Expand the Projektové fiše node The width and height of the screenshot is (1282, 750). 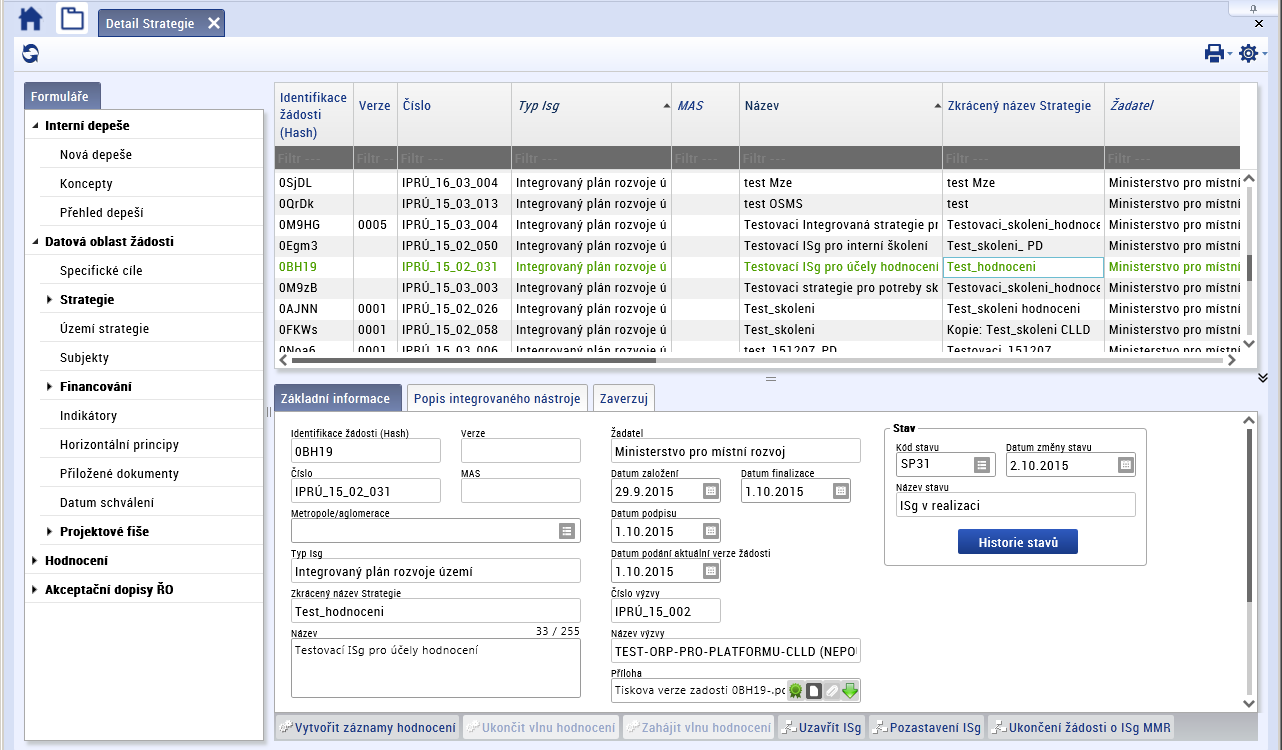pos(50,532)
